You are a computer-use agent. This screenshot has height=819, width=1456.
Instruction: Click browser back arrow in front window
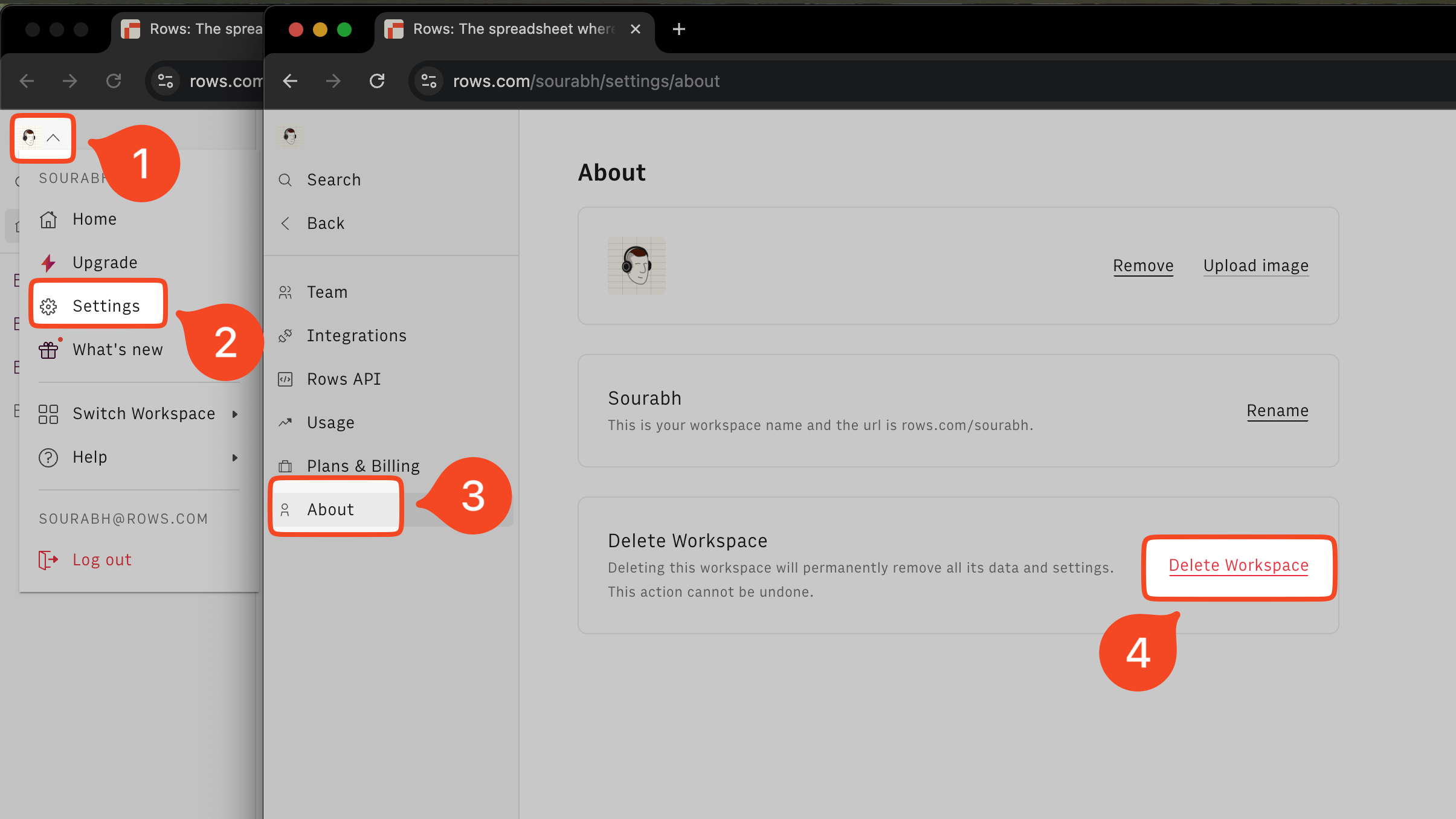[x=291, y=81]
